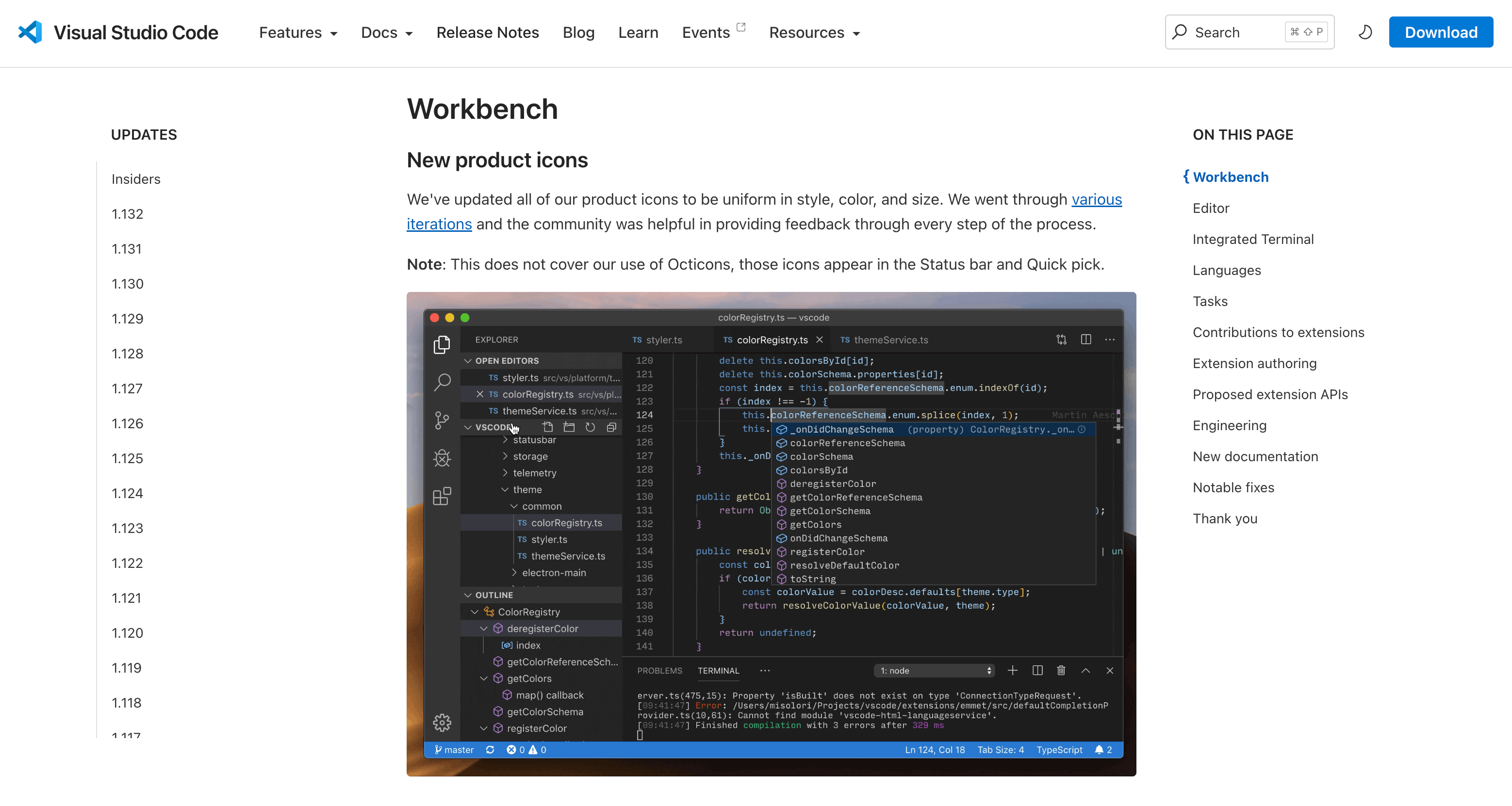Open the Blog page
This screenshot has width=1512, height=806.
point(578,33)
